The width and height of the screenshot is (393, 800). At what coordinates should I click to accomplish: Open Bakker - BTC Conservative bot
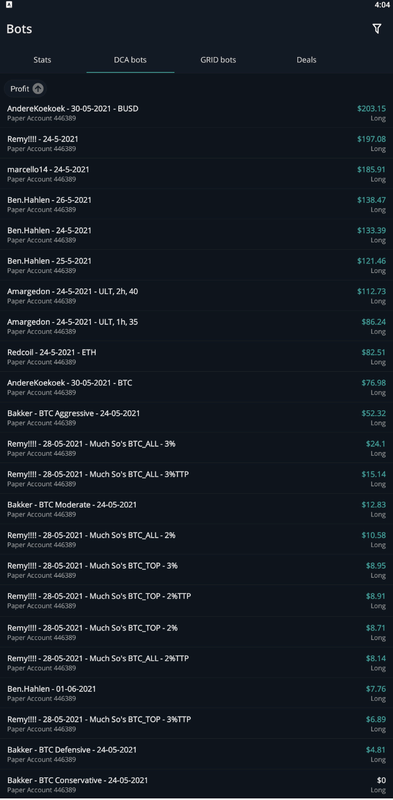(196, 784)
